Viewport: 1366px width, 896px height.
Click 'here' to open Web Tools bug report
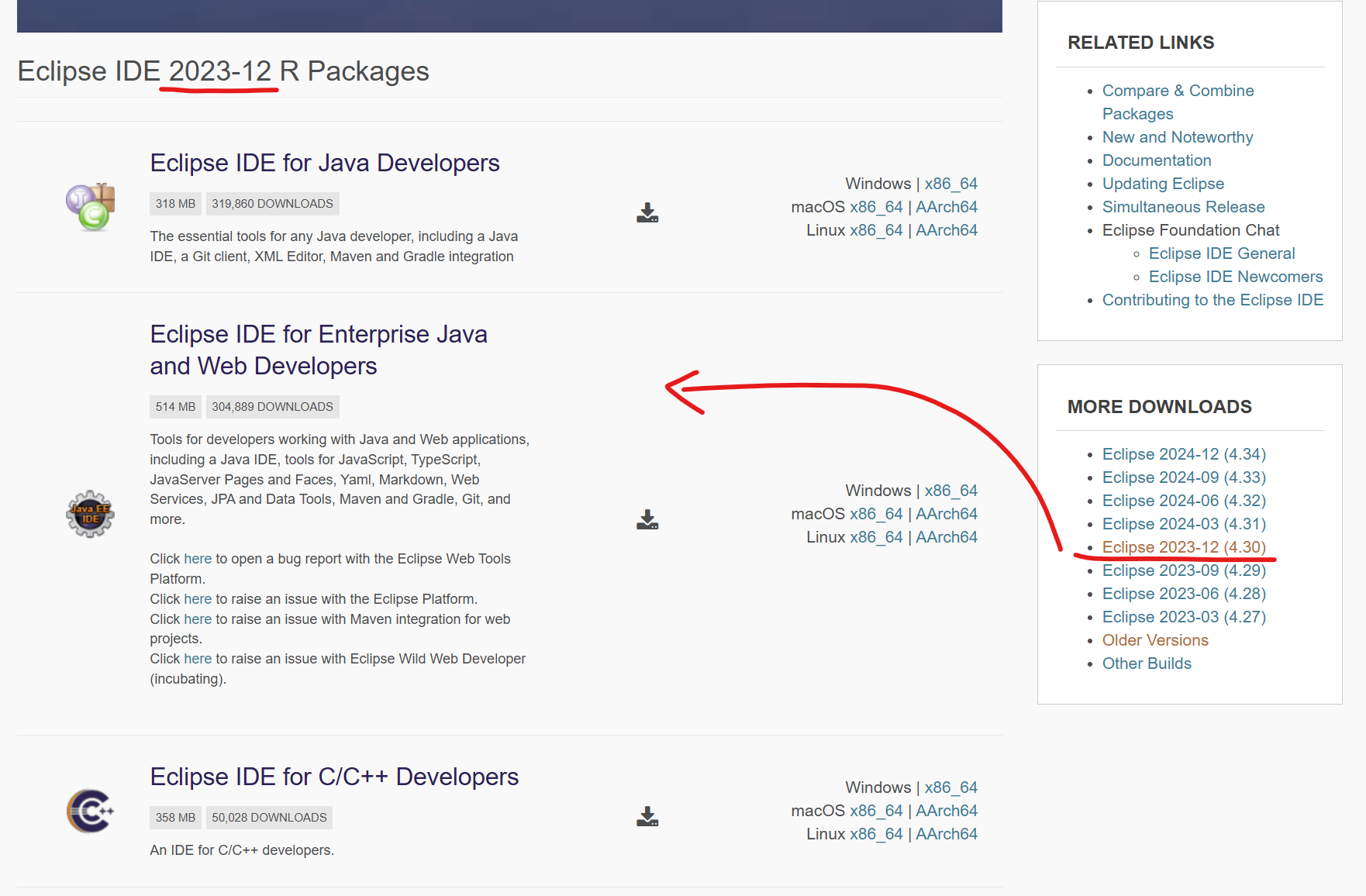198,559
